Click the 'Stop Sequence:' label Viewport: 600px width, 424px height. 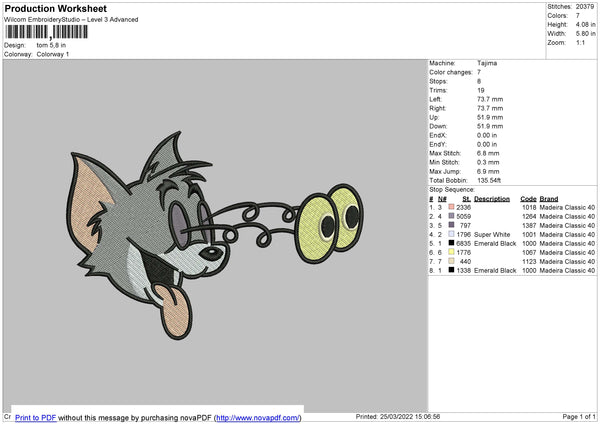(452, 189)
